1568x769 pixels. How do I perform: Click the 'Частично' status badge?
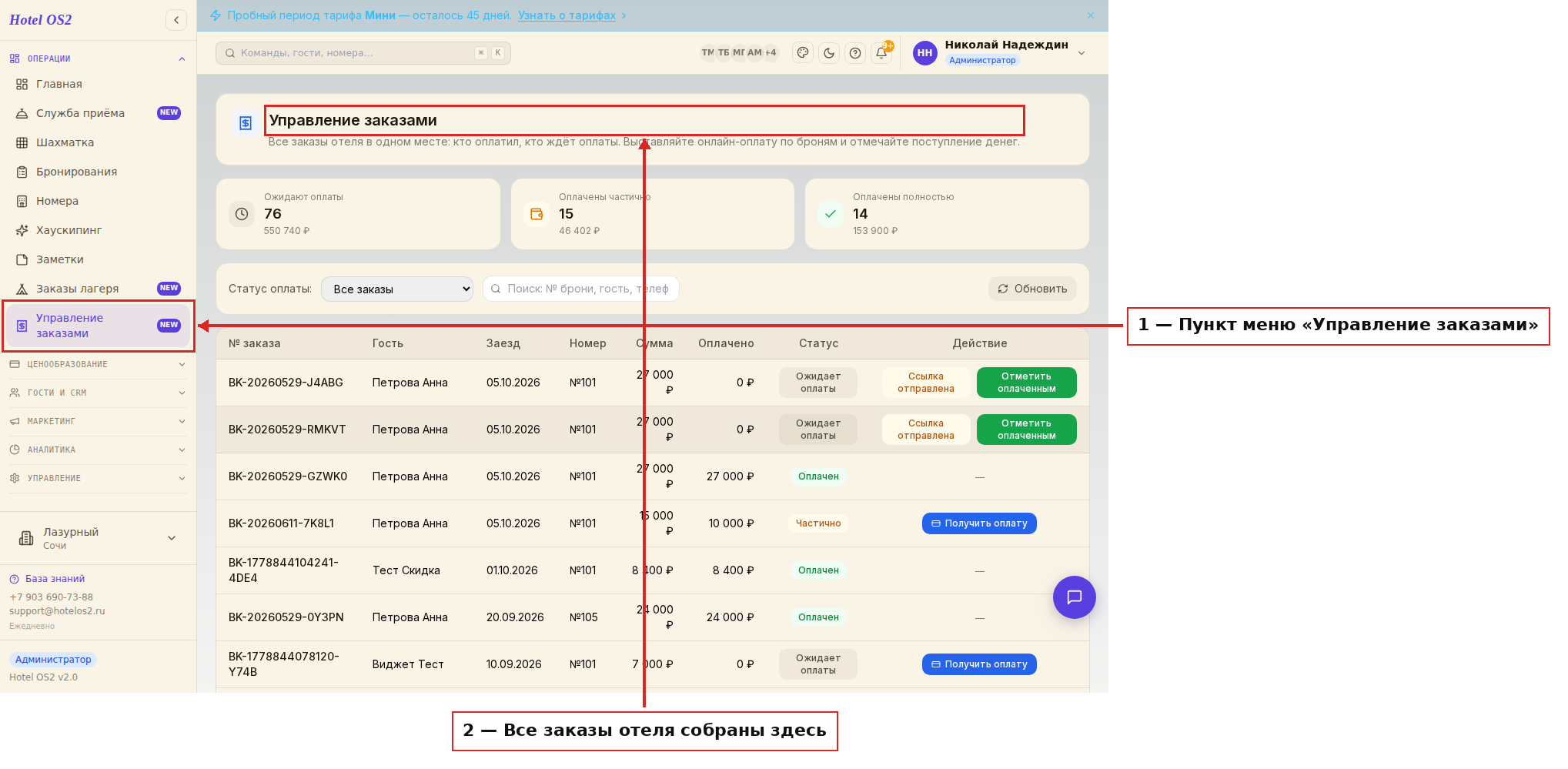coord(818,523)
